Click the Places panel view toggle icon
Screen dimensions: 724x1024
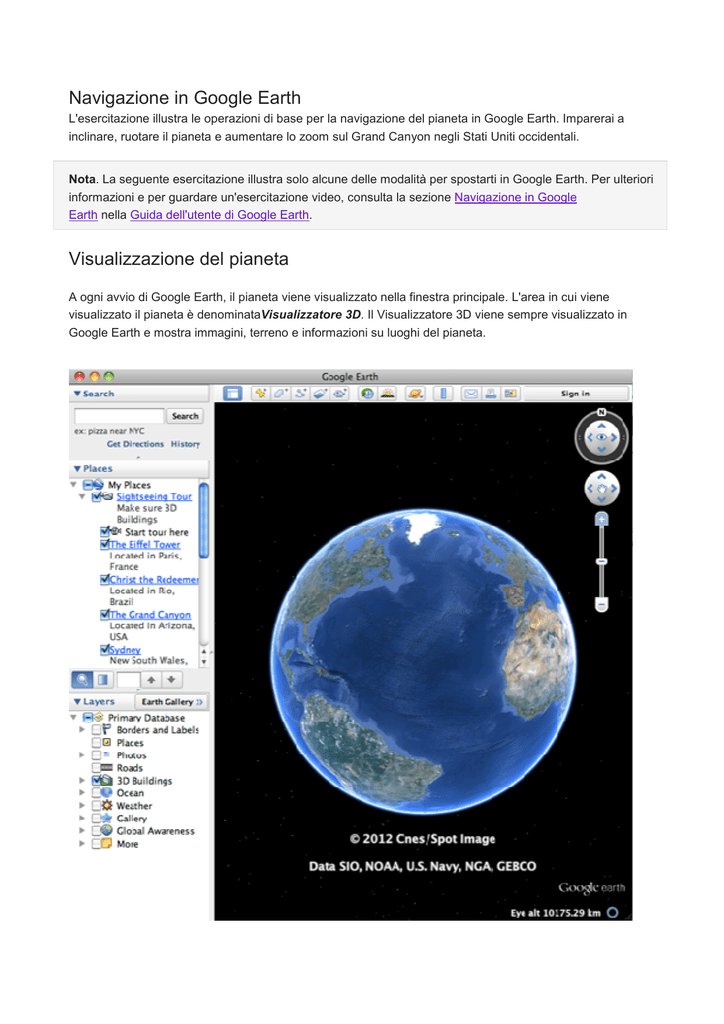(x=103, y=680)
